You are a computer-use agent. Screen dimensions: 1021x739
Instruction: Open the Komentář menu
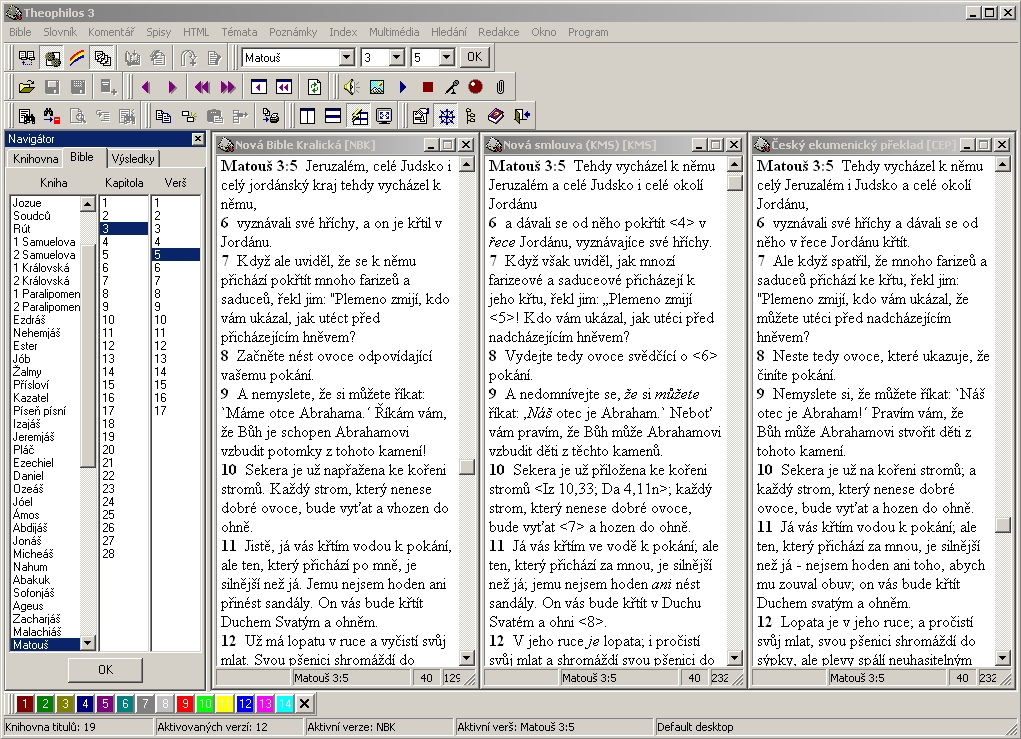click(111, 32)
